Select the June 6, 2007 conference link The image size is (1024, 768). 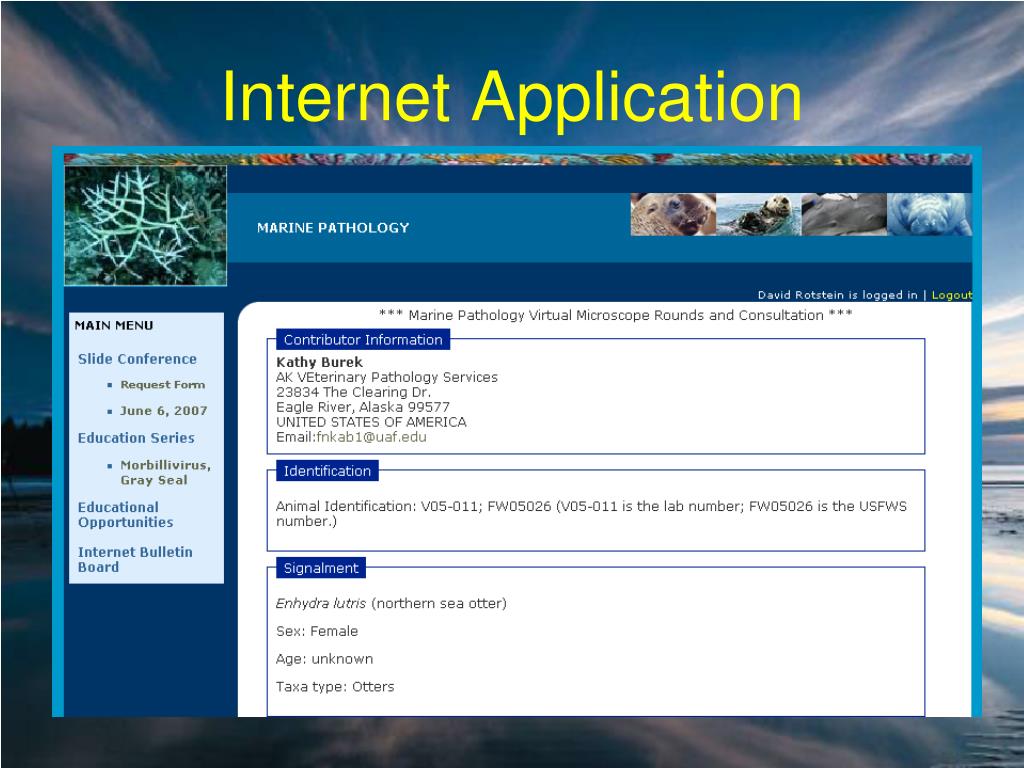(164, 411)
